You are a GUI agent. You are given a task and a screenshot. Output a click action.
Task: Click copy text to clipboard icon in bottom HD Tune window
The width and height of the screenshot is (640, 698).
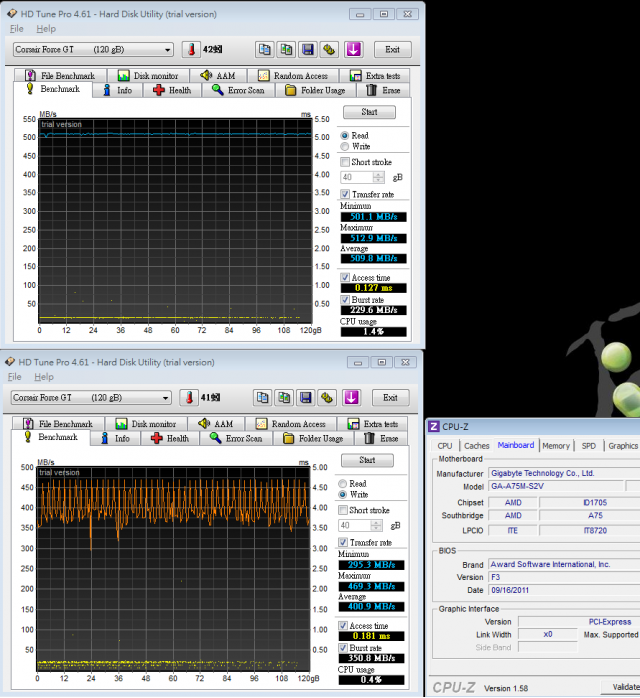(x=262, y=398)
